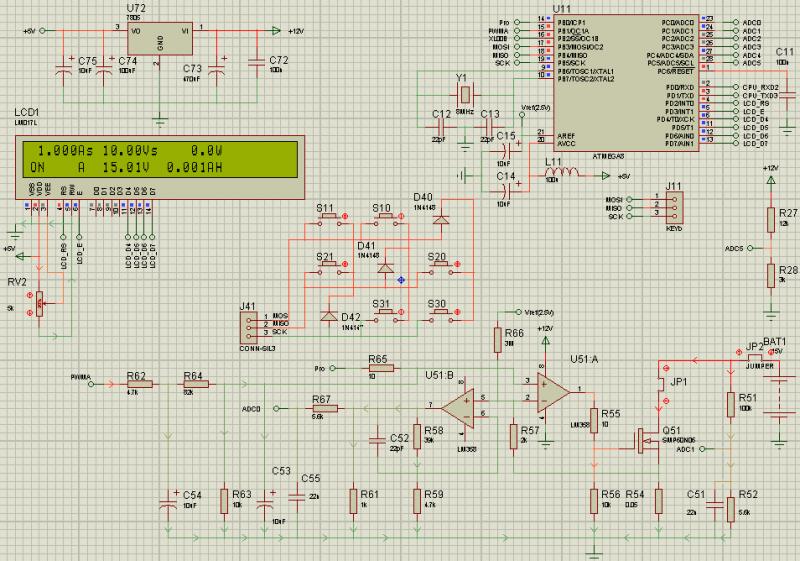The width and height of the screenshot is (800, 561).
Task: Select the BAT1 battery symbol
Action: [x=777, y=383]
